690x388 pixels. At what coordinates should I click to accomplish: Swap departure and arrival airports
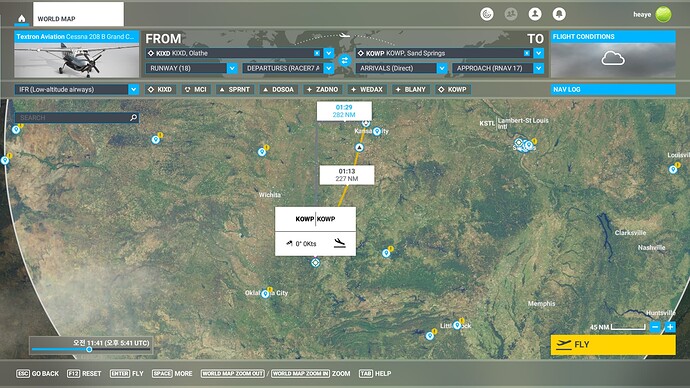[x=345, y=61]
